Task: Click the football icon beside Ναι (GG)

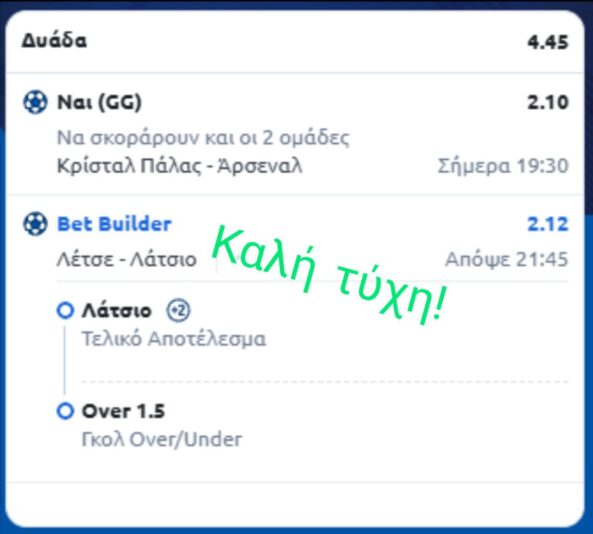Action: (x=35, y=102)
